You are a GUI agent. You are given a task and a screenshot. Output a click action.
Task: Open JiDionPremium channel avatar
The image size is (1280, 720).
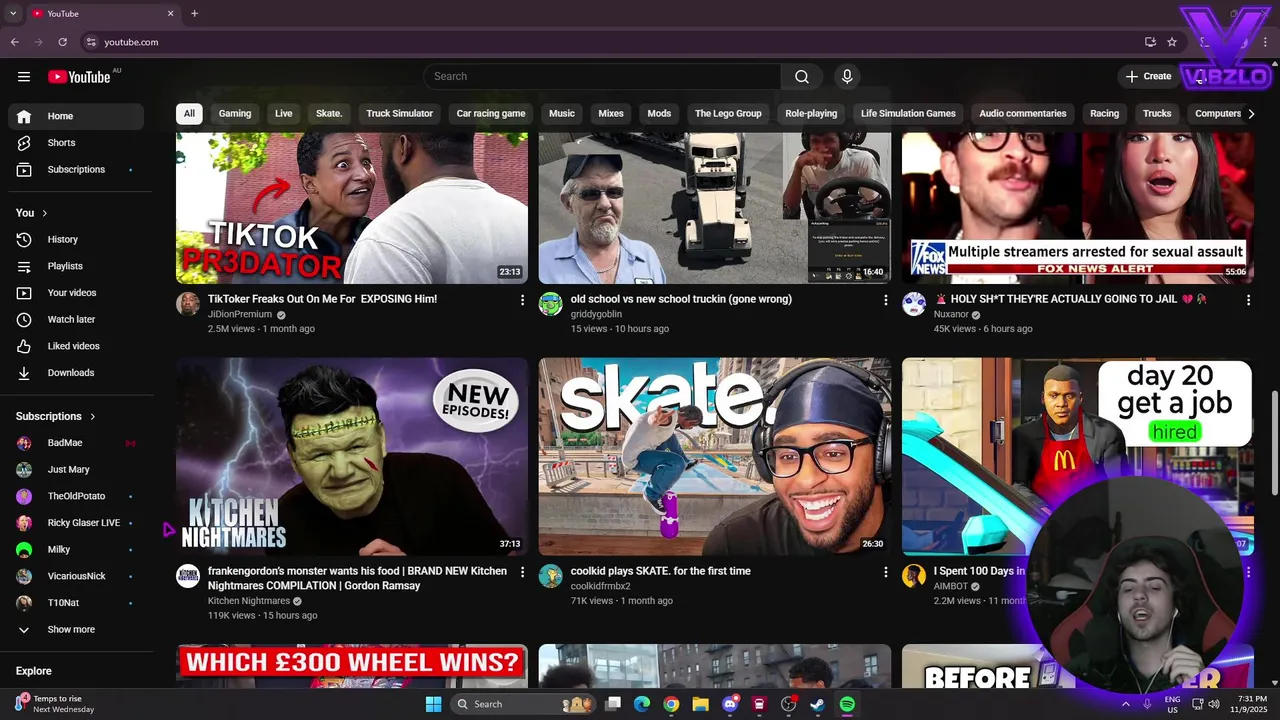[188, 304]
